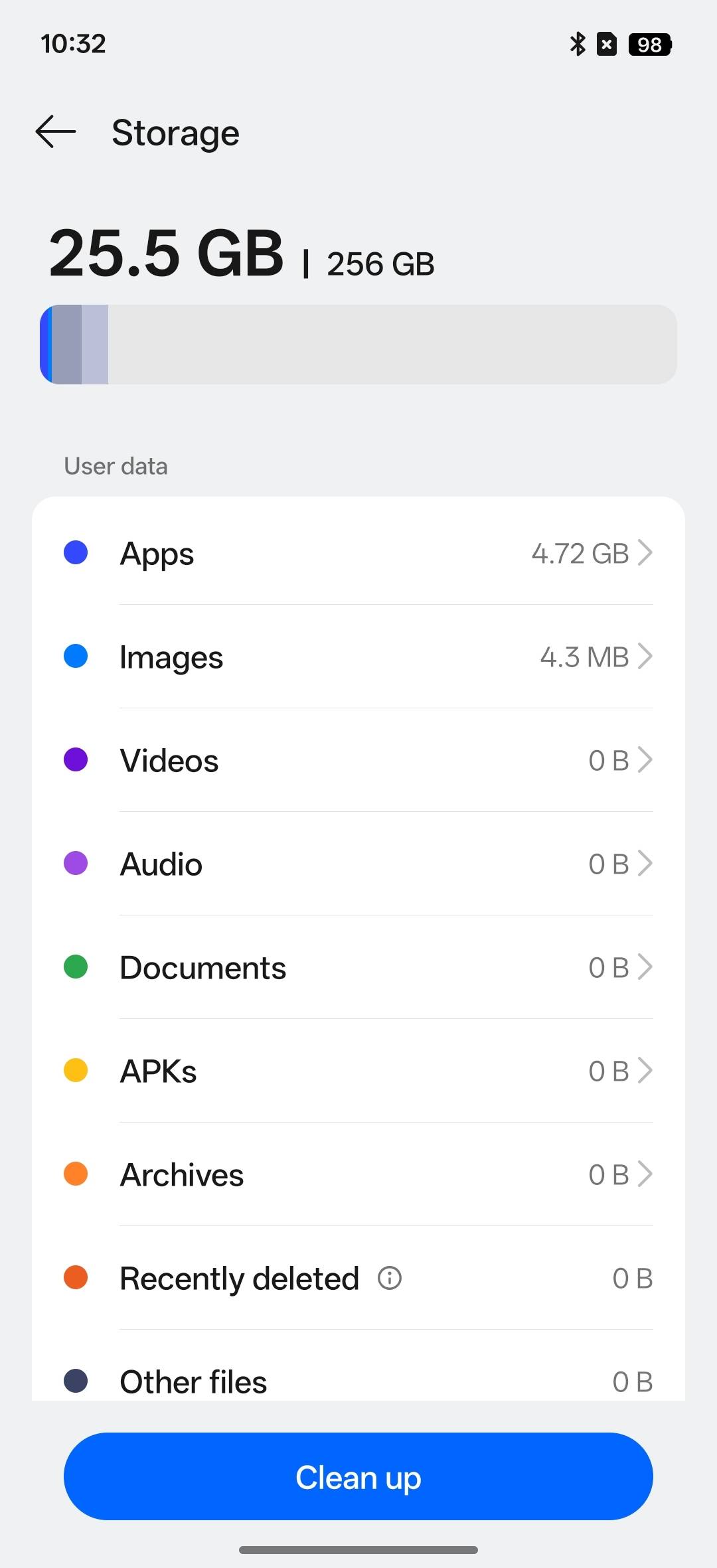Tap the Bluetooth icon in status bar

point(578,44)
